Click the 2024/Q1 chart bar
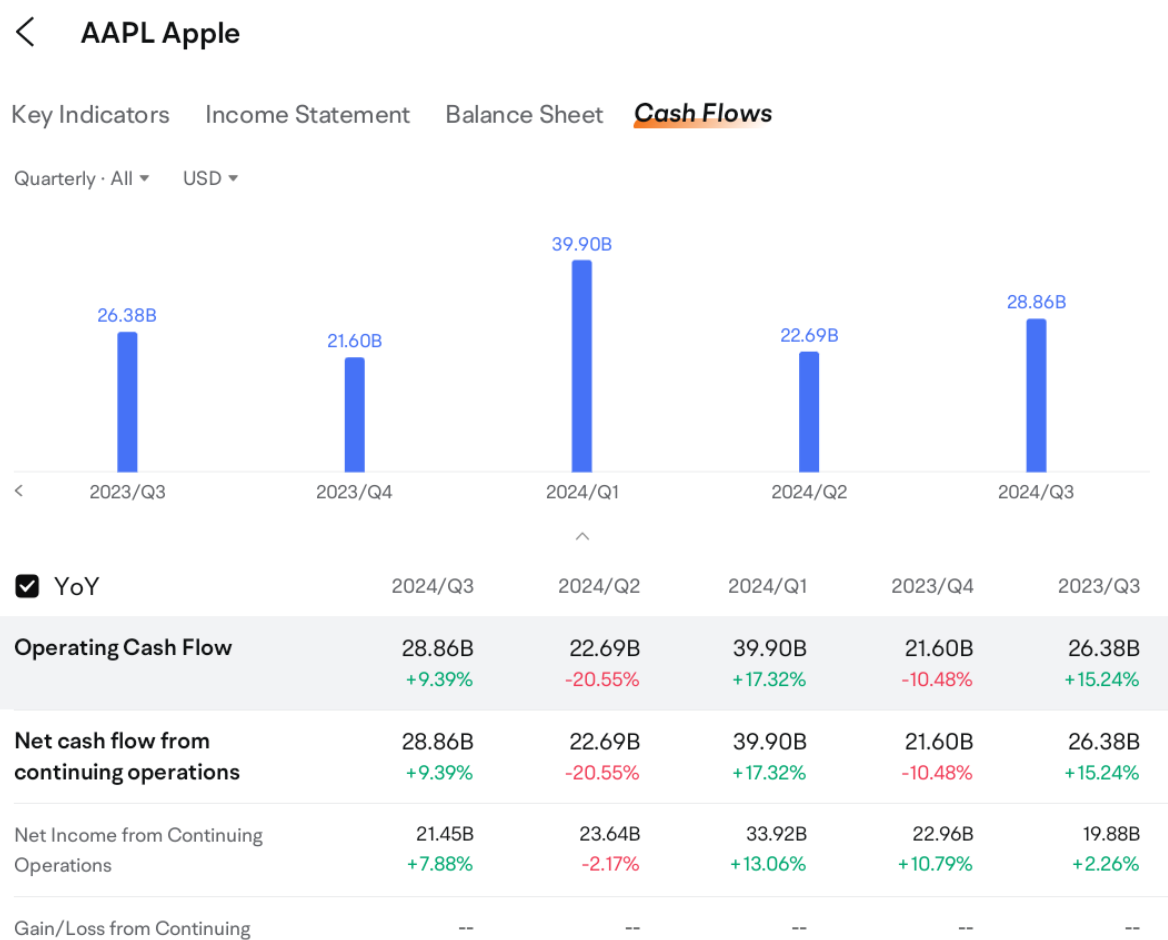Screen dimensions: 1168x940 coord(582,366)
